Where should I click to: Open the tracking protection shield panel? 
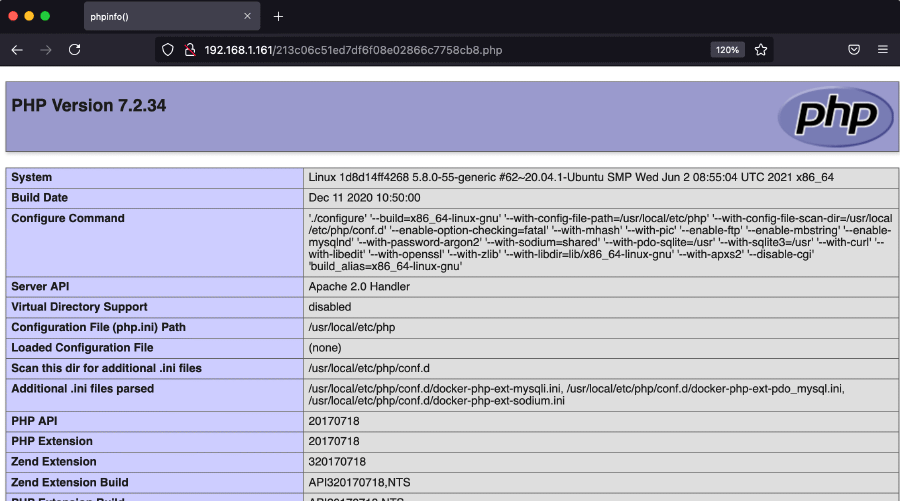click(168, 49)
